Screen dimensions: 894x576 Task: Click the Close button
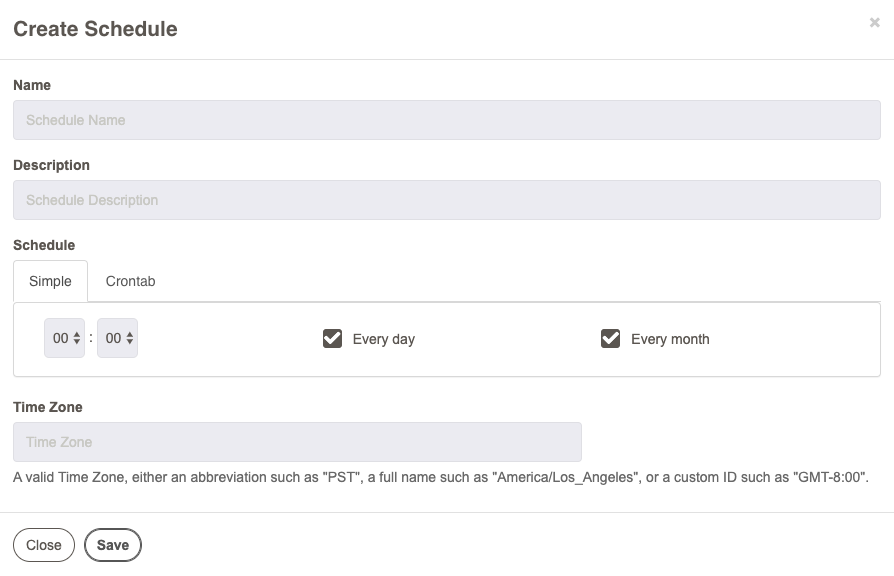pyautogui.click(x=44, y=545)
